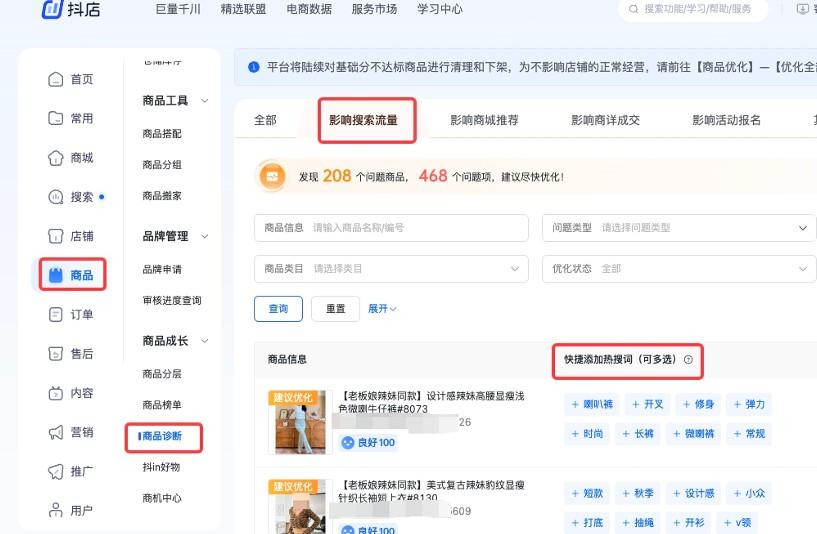Select the 订单 orders sidebar icon
The height and width of the screenshot is (534, 817).
tap(56, 314)
